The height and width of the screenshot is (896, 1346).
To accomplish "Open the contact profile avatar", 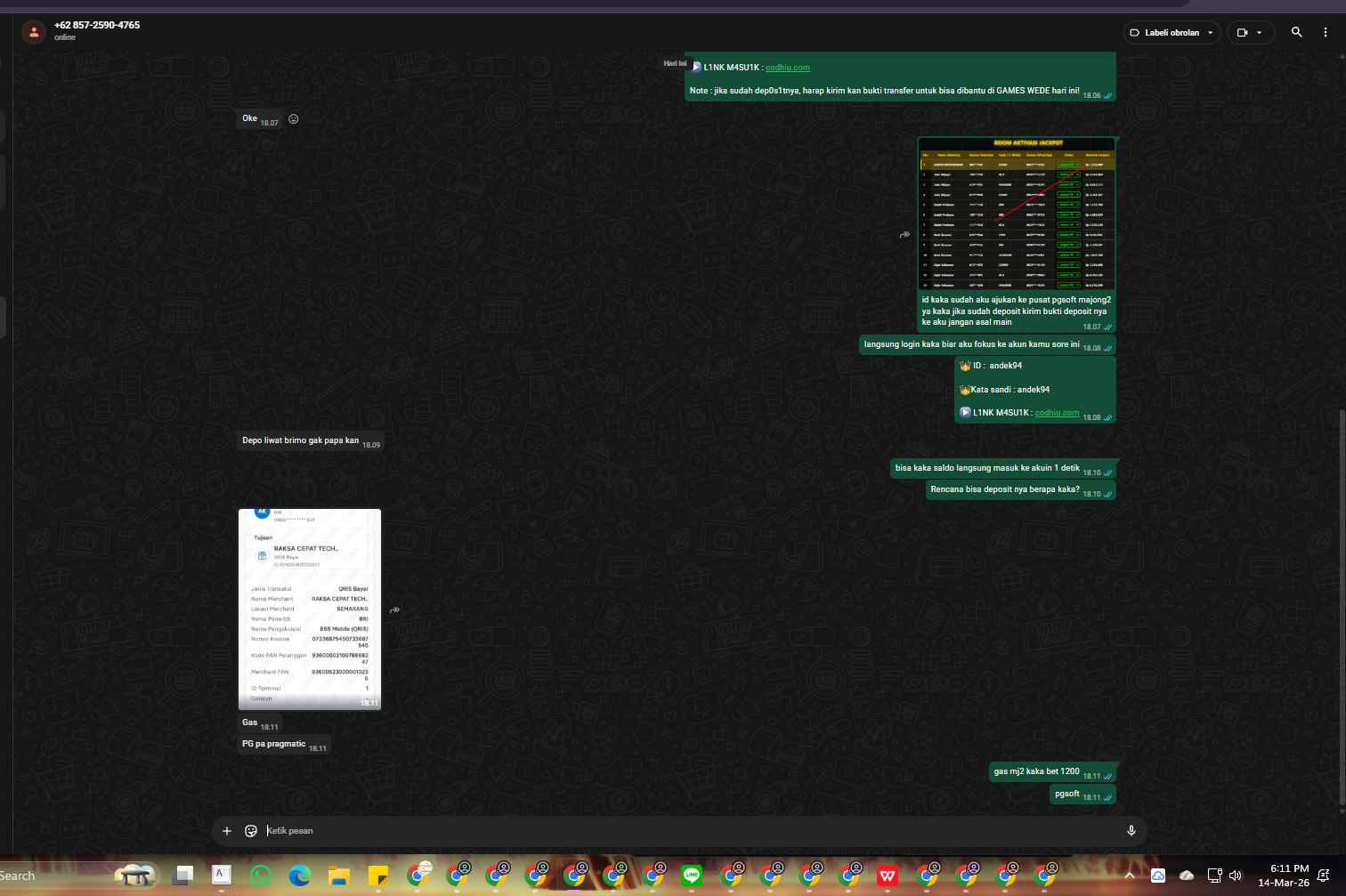I will click(34, 32).
